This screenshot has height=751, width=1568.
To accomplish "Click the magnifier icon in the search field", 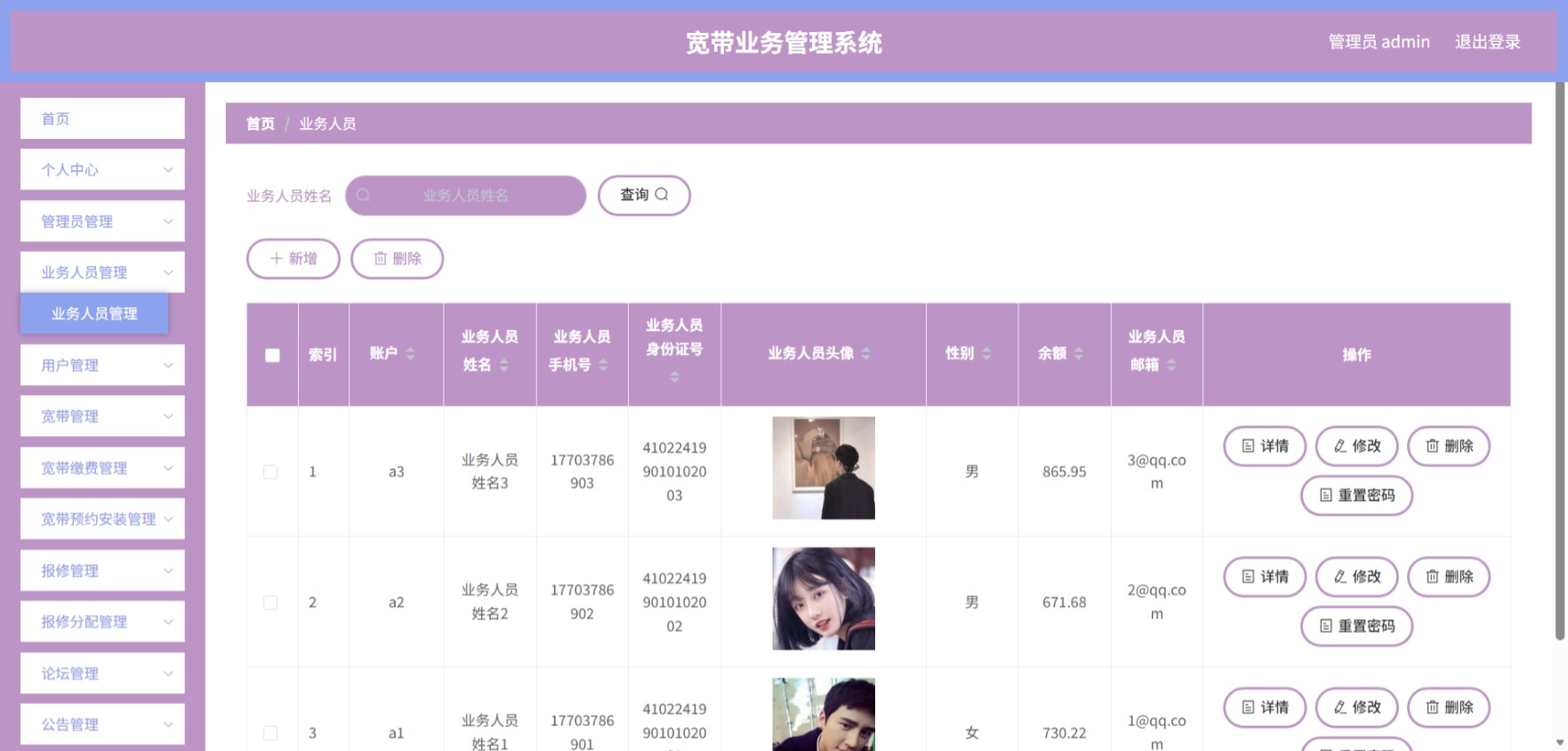I will (x=363, y=196).
